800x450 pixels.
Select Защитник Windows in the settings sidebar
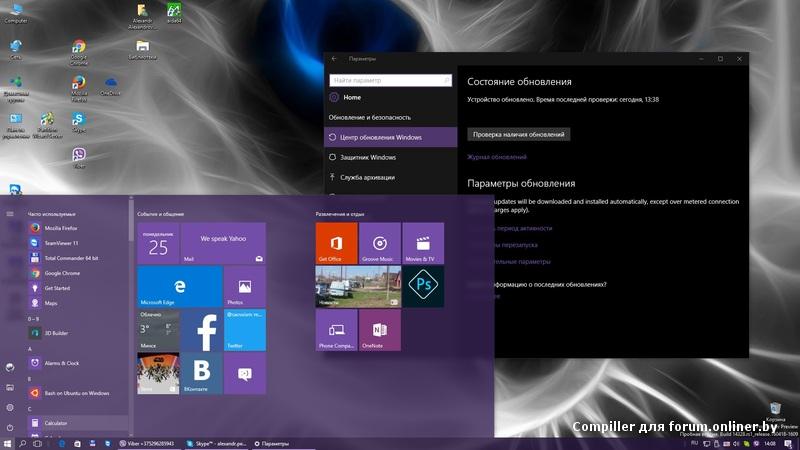367,157
